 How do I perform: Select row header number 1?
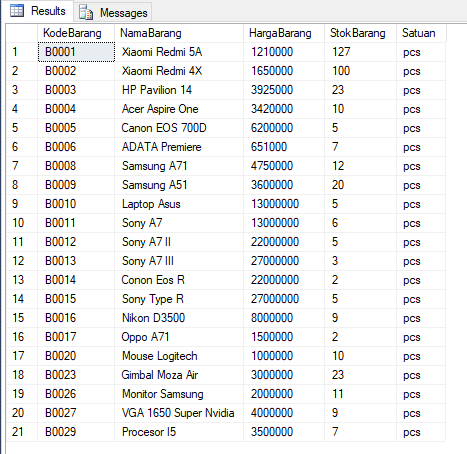coord(22,52)
